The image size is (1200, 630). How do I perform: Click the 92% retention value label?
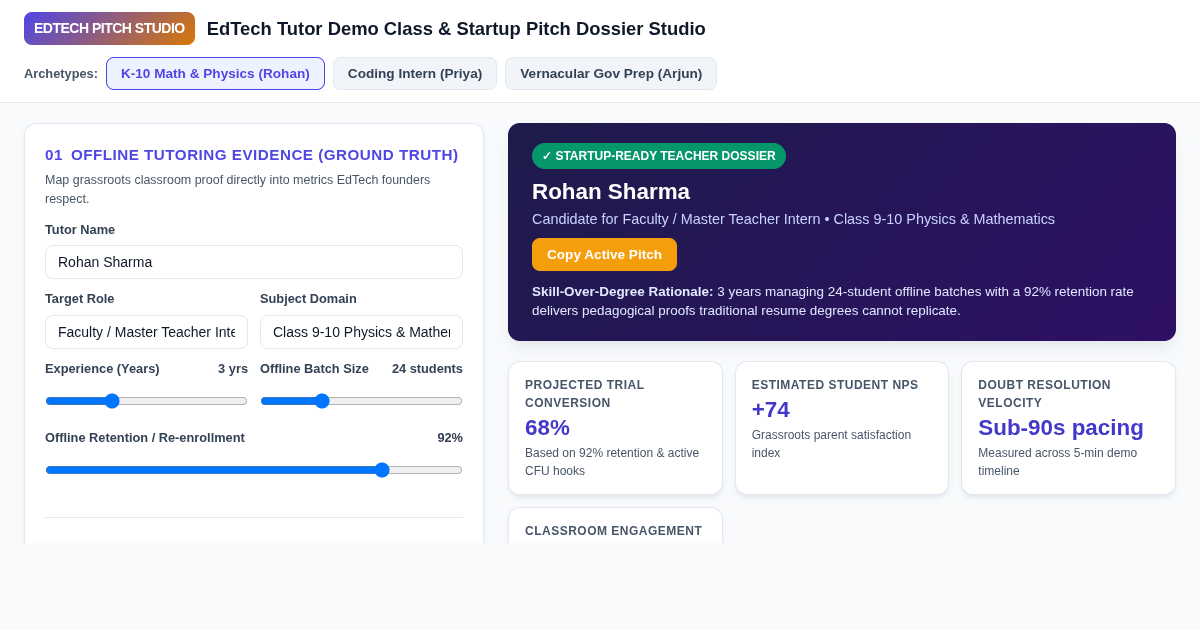click(x=450, y=438)
